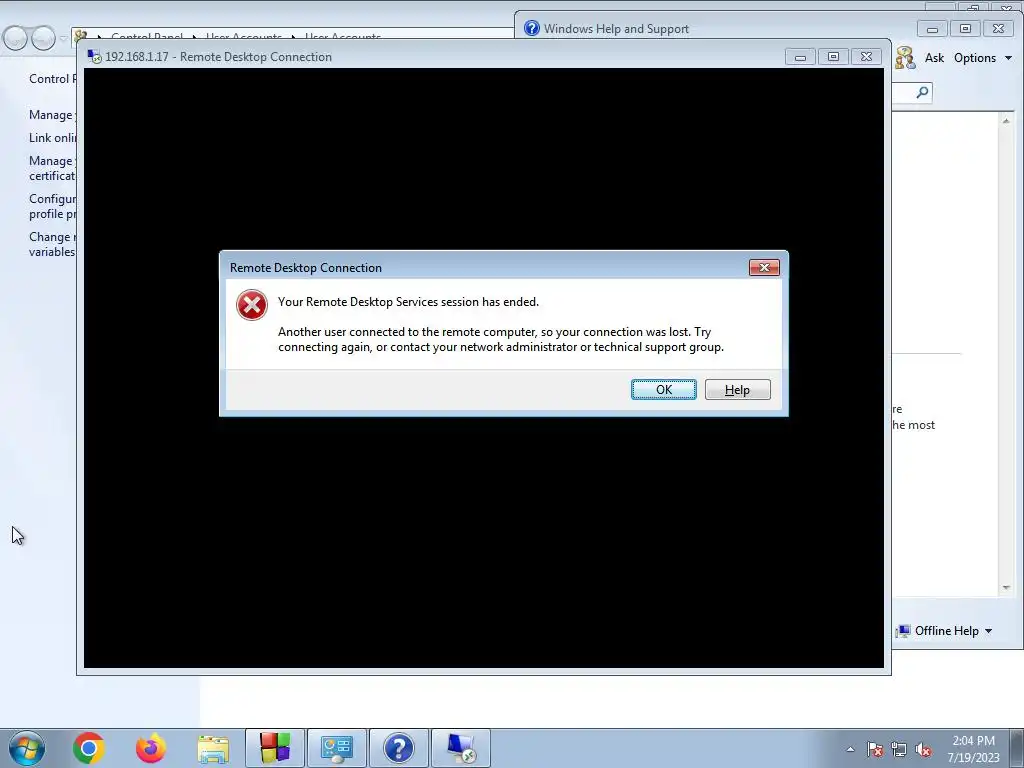Switch to Help and Support taskbar button
The image size is (1024, 768).
(399, 748)
